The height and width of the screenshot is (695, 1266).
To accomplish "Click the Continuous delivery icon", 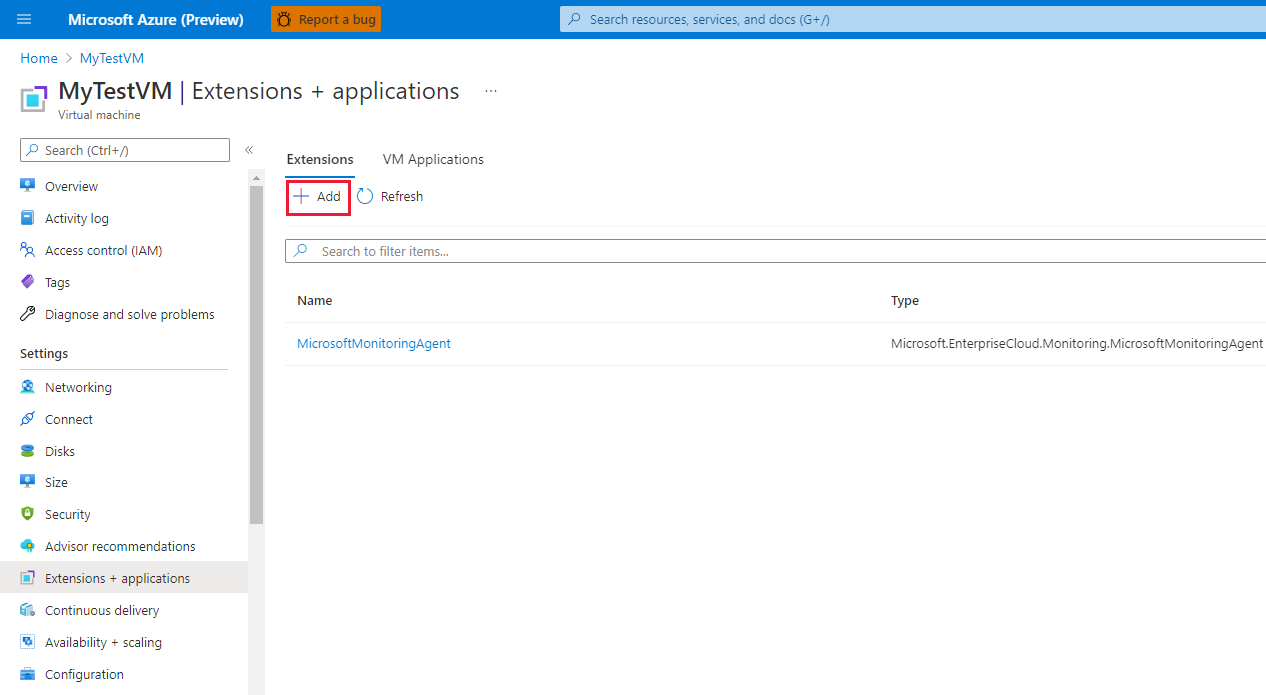I will pyautogui.click(x=28, y=610).
